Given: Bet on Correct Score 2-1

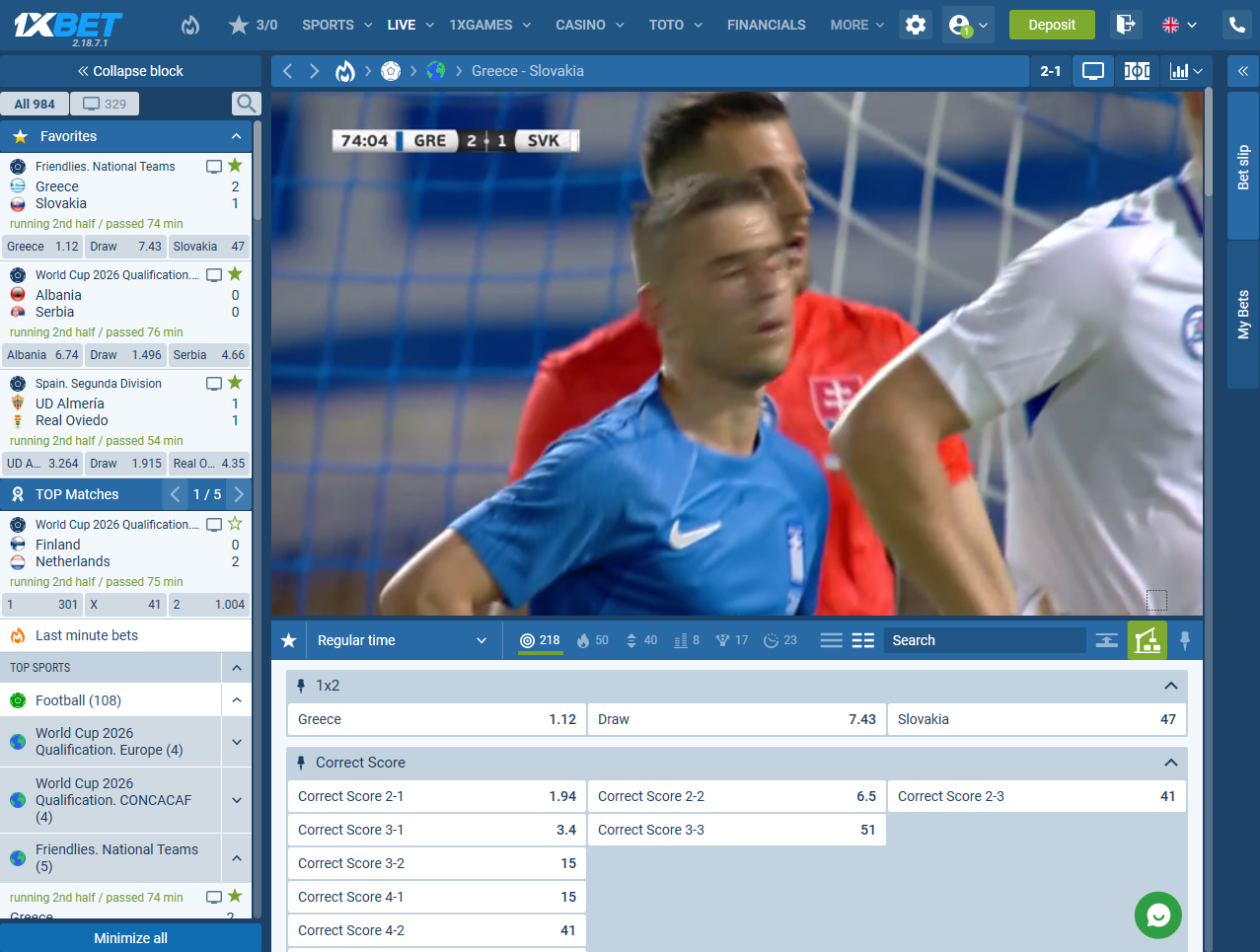Looking at the screenshot, I should [436, 796].
